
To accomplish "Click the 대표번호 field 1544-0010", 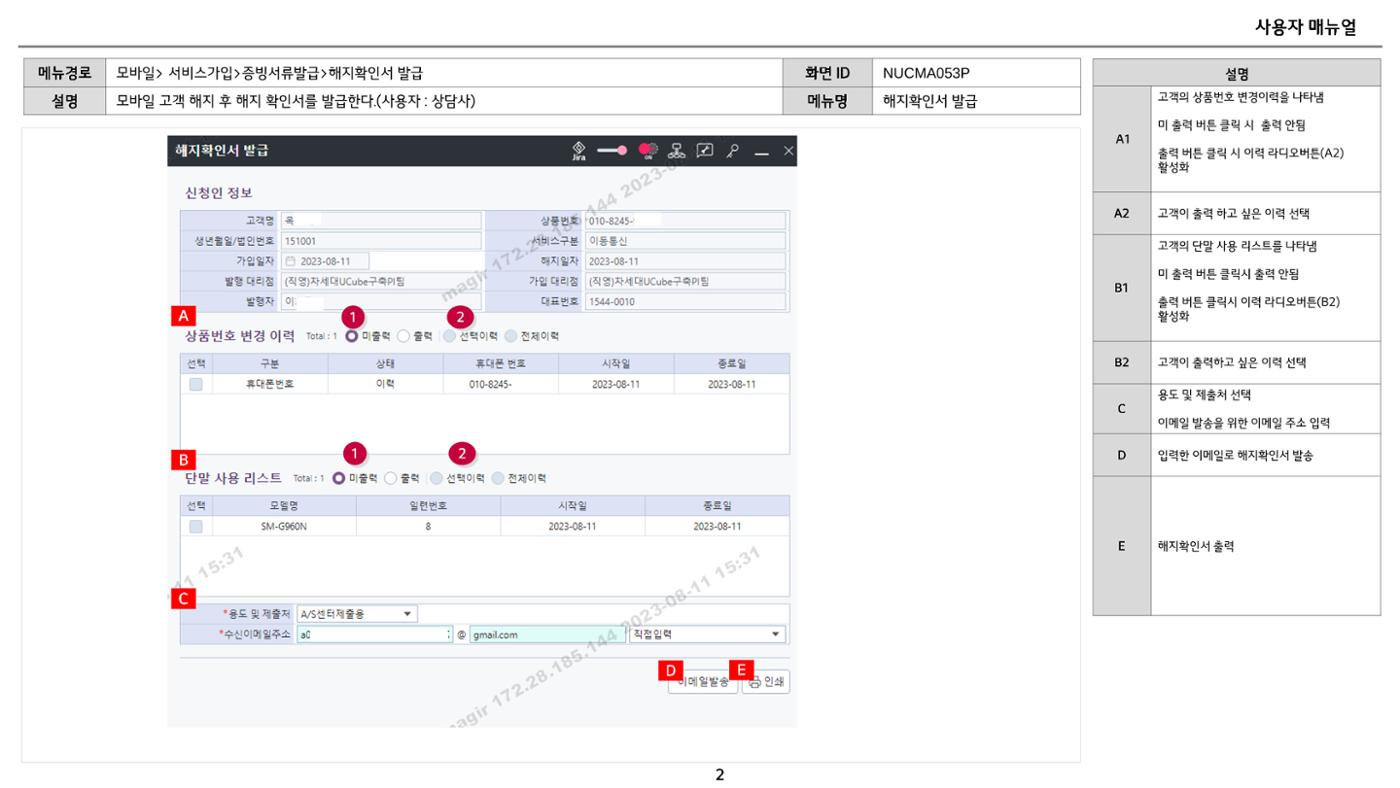I will click(685, 301).
